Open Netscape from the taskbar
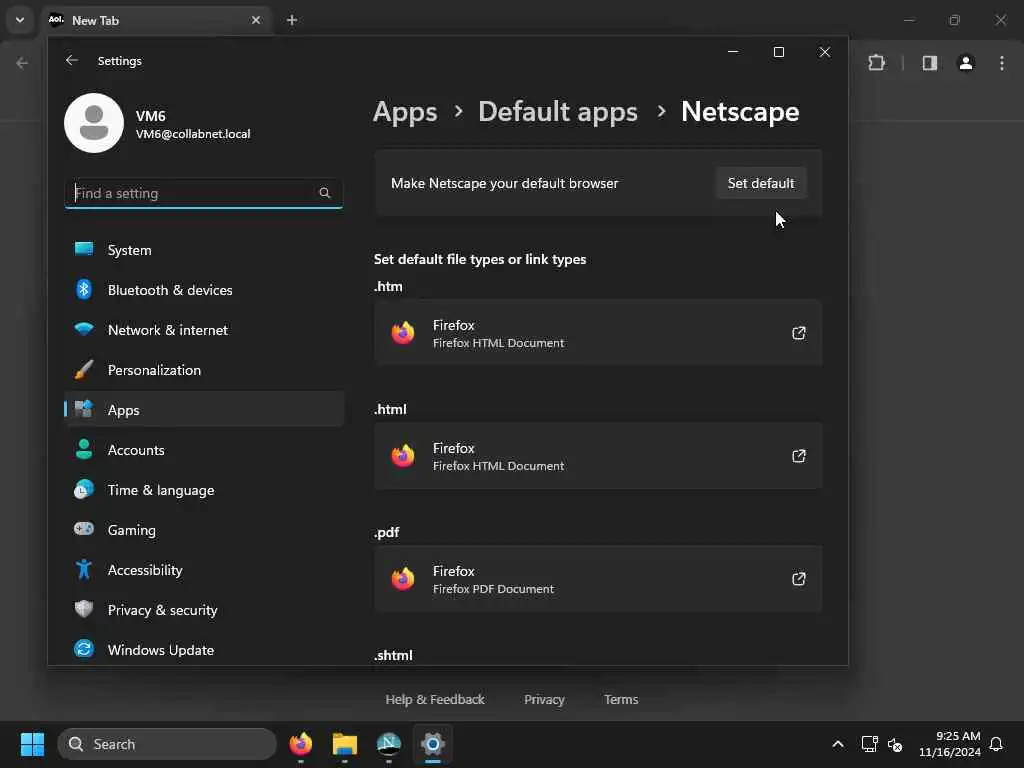 tap(389, 744)
